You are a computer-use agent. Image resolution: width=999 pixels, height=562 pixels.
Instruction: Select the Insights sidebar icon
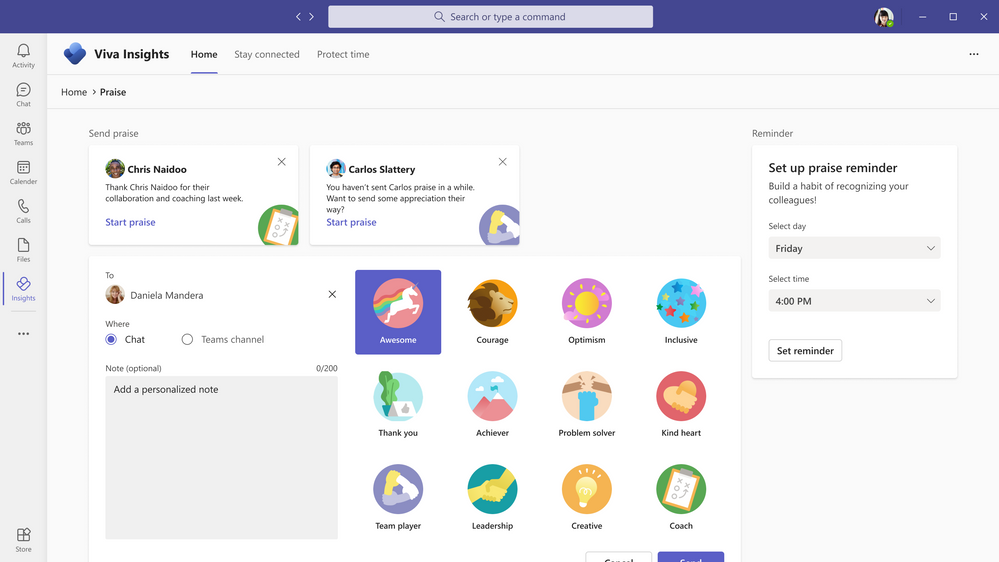24,289
